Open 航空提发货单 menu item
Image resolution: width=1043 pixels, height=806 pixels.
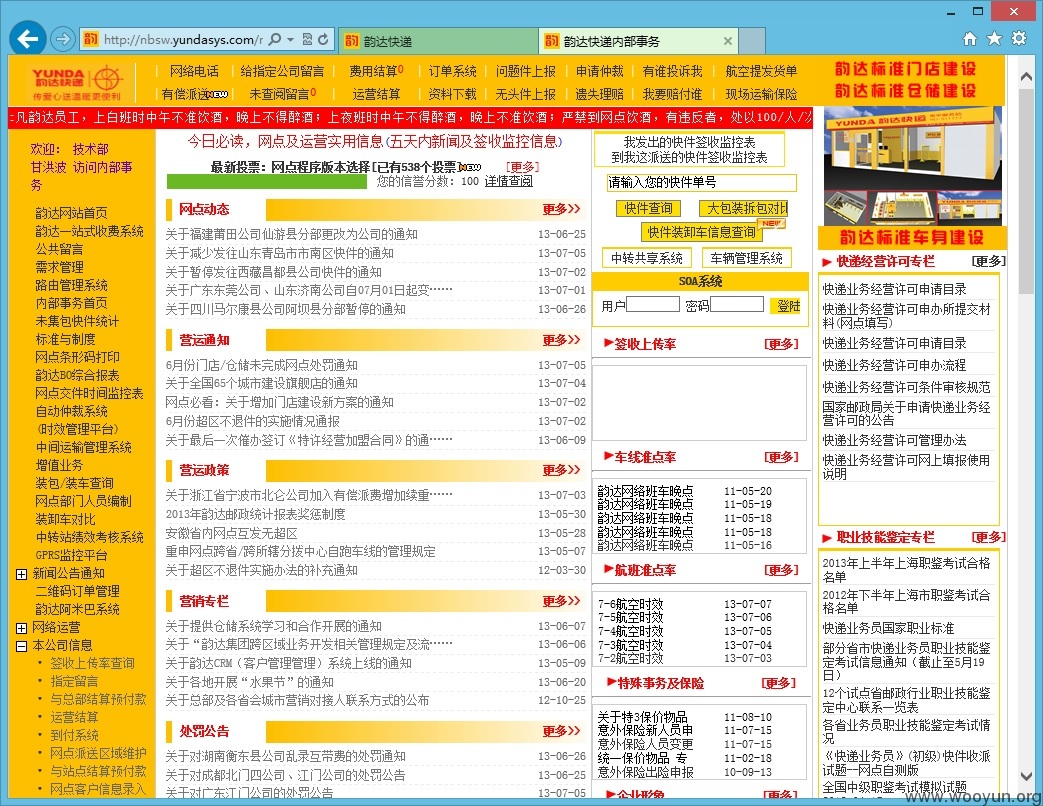pos(761,71)
